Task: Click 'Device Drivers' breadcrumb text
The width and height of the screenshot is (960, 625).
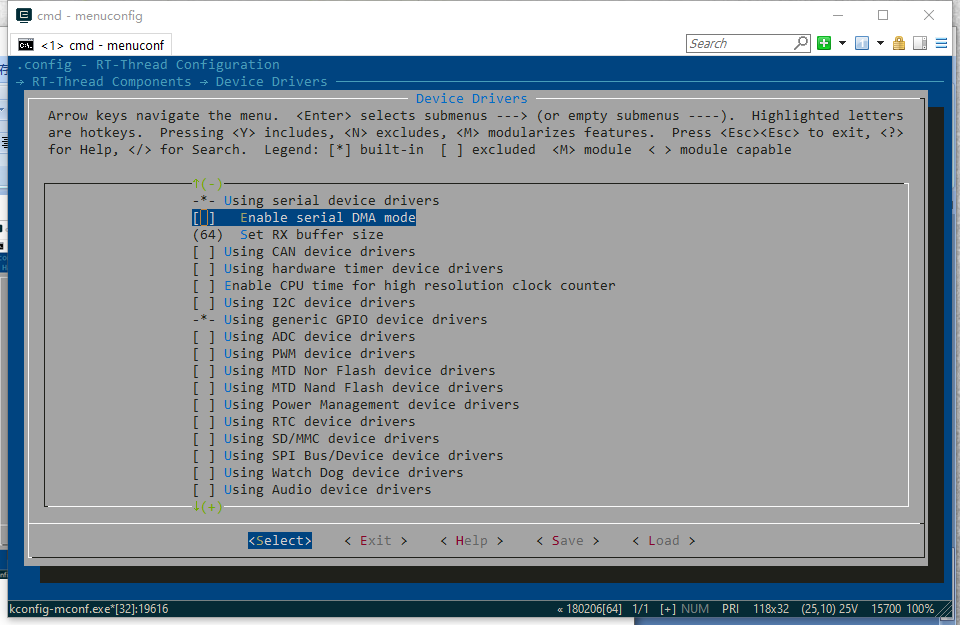Action: click(271, 81)
